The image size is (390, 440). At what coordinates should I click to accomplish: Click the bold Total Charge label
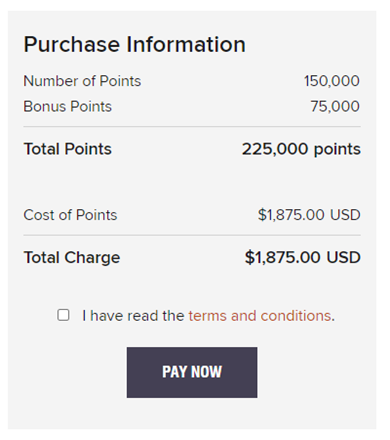pos(72,258)
